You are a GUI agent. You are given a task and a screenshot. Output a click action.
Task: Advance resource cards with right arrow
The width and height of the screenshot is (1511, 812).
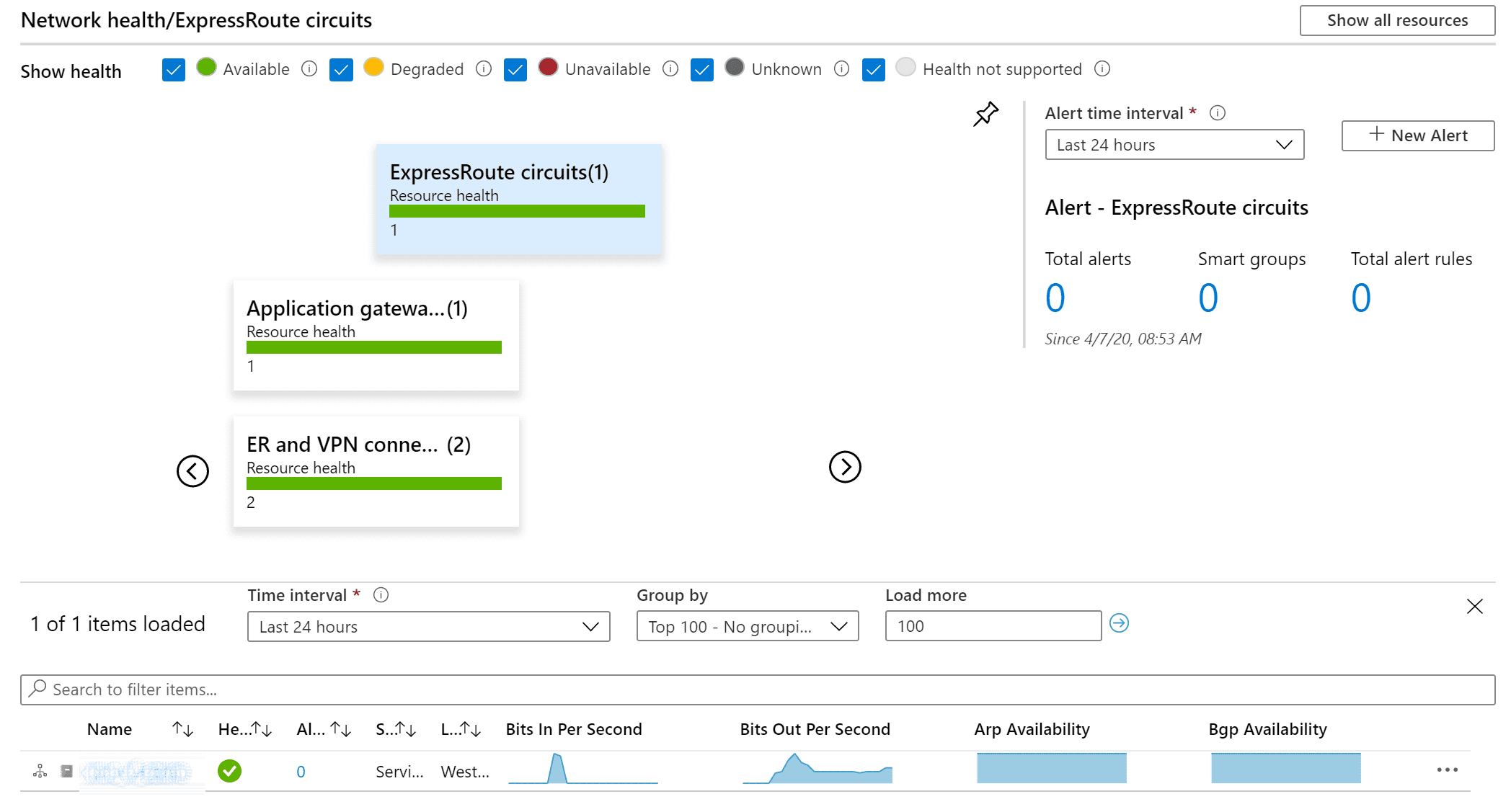tap(845, 467)
